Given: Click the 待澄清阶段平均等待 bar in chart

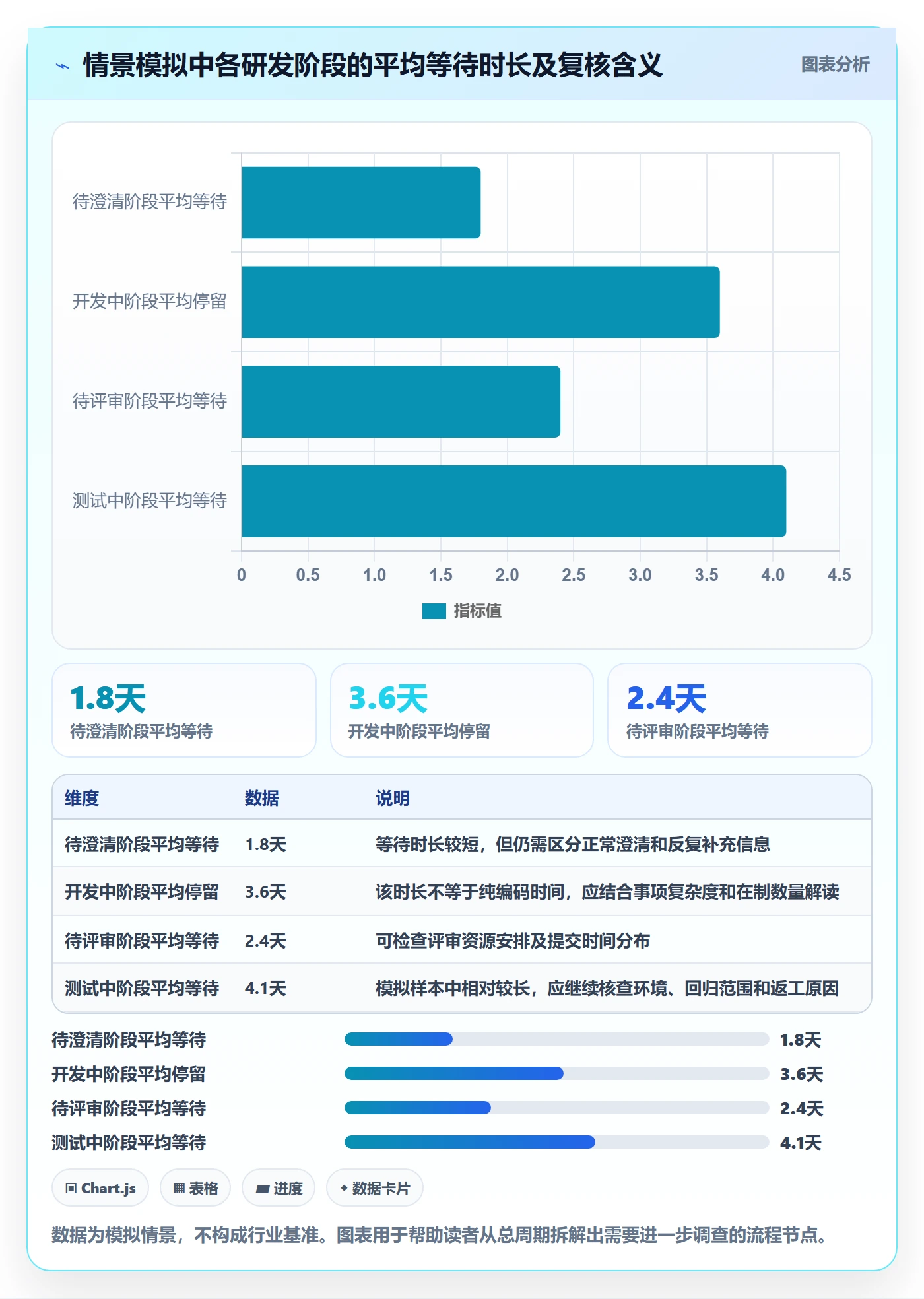Looking at the screenshot, I should tap(361, 203).
